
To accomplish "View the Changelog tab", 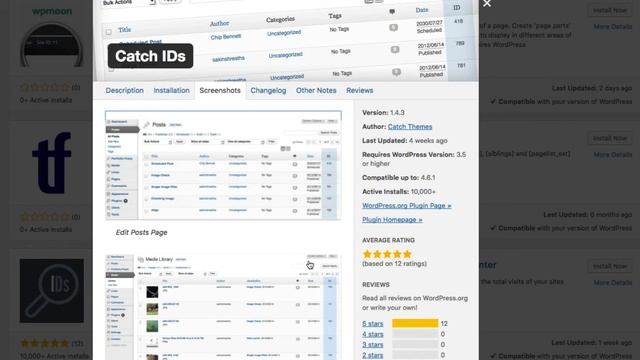I will [x=268, y=91].
